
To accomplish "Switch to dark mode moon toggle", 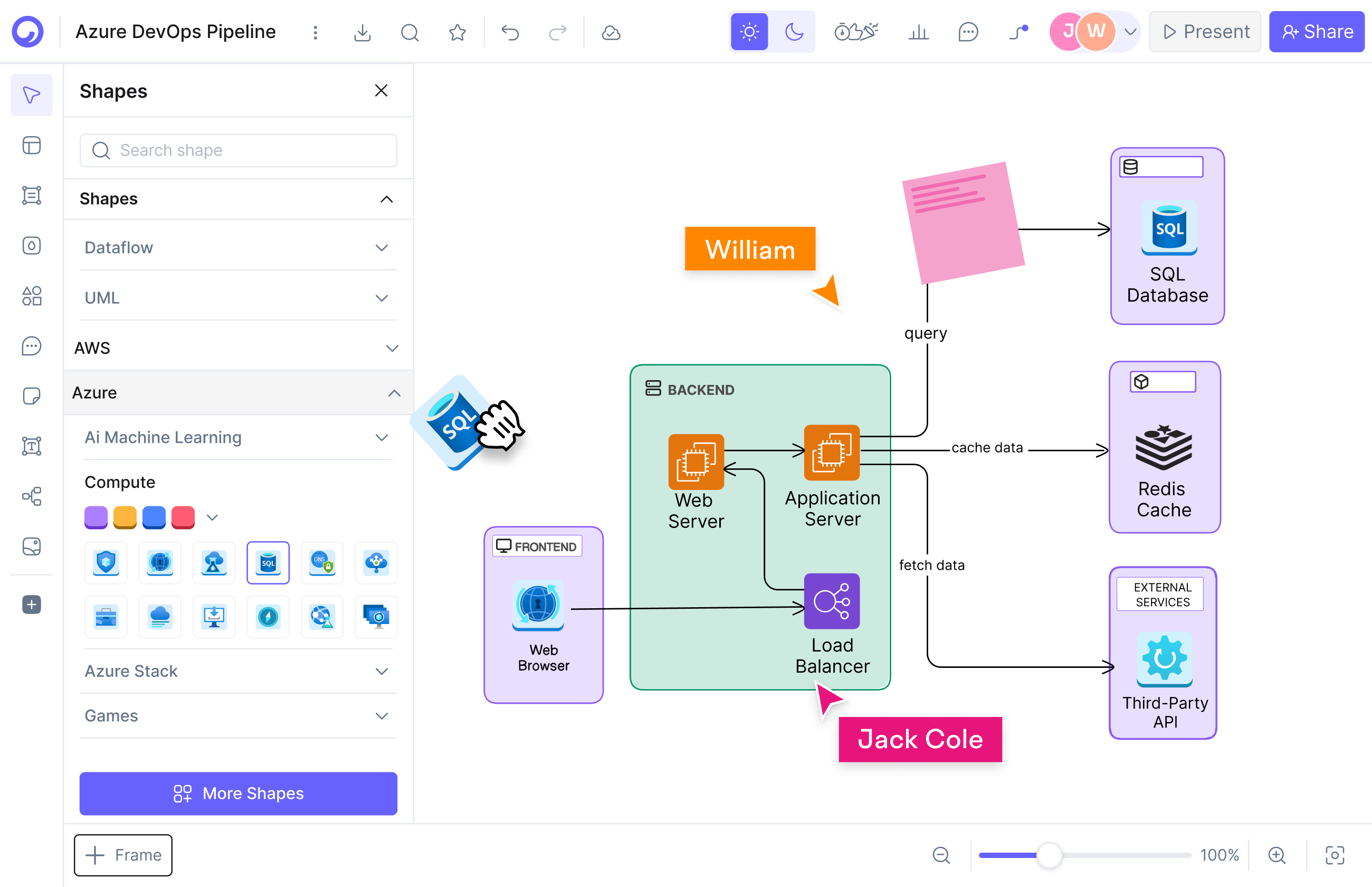I will (794, 32).
